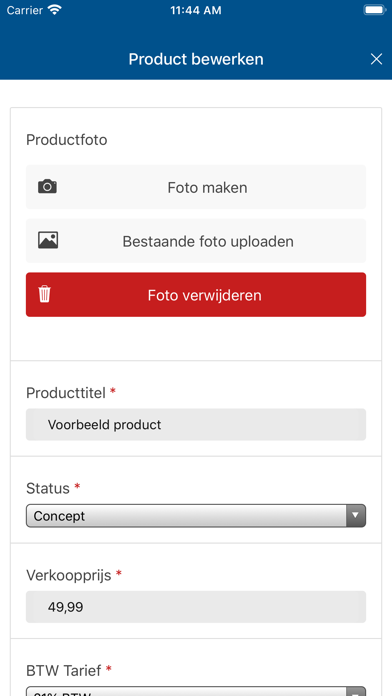Tap the 11:44 AM clock

[x=196, y=10]
